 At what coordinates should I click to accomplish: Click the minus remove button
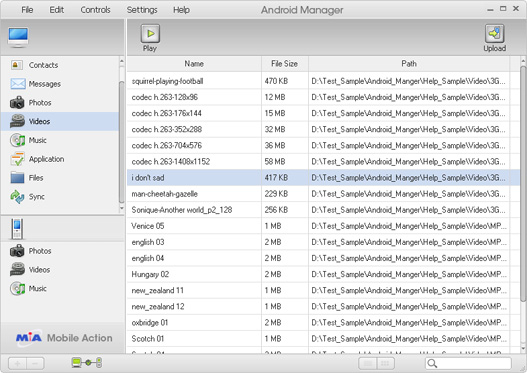(x=35, y=363)
